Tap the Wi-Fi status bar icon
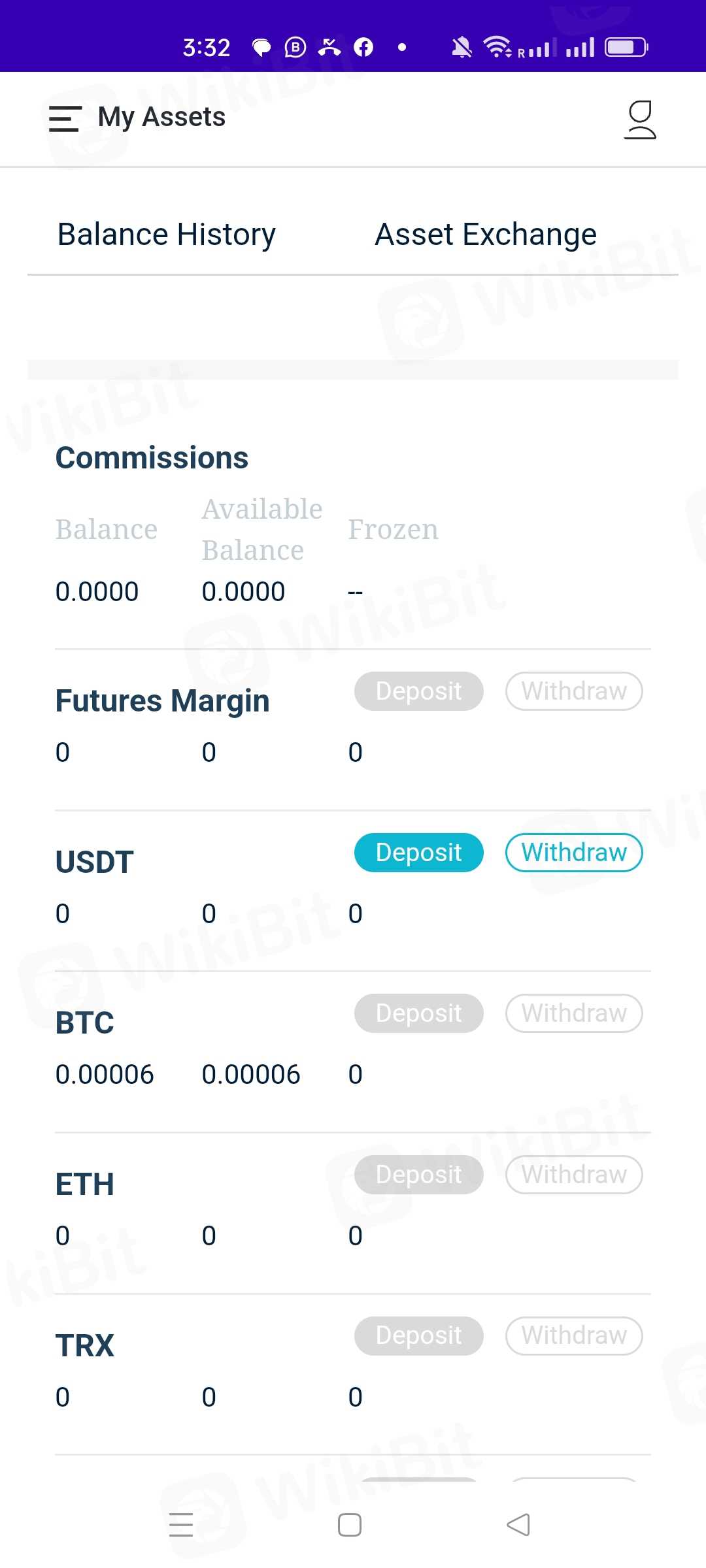706x1568 pixels. [497, 47]
